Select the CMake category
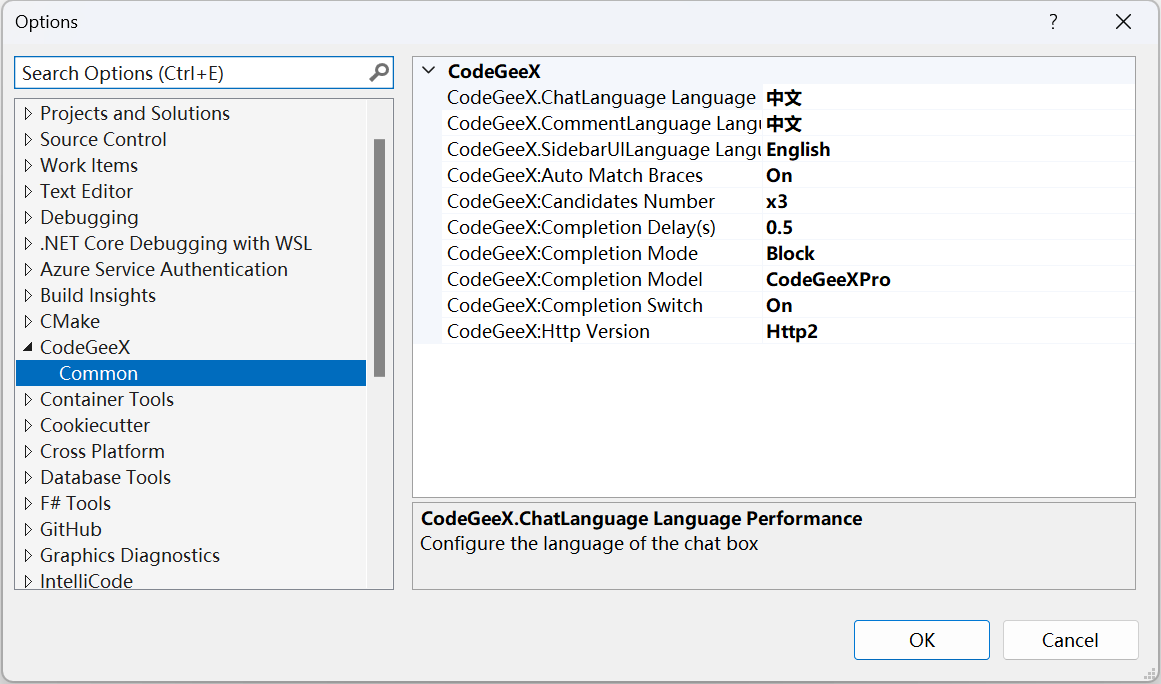 70,321
